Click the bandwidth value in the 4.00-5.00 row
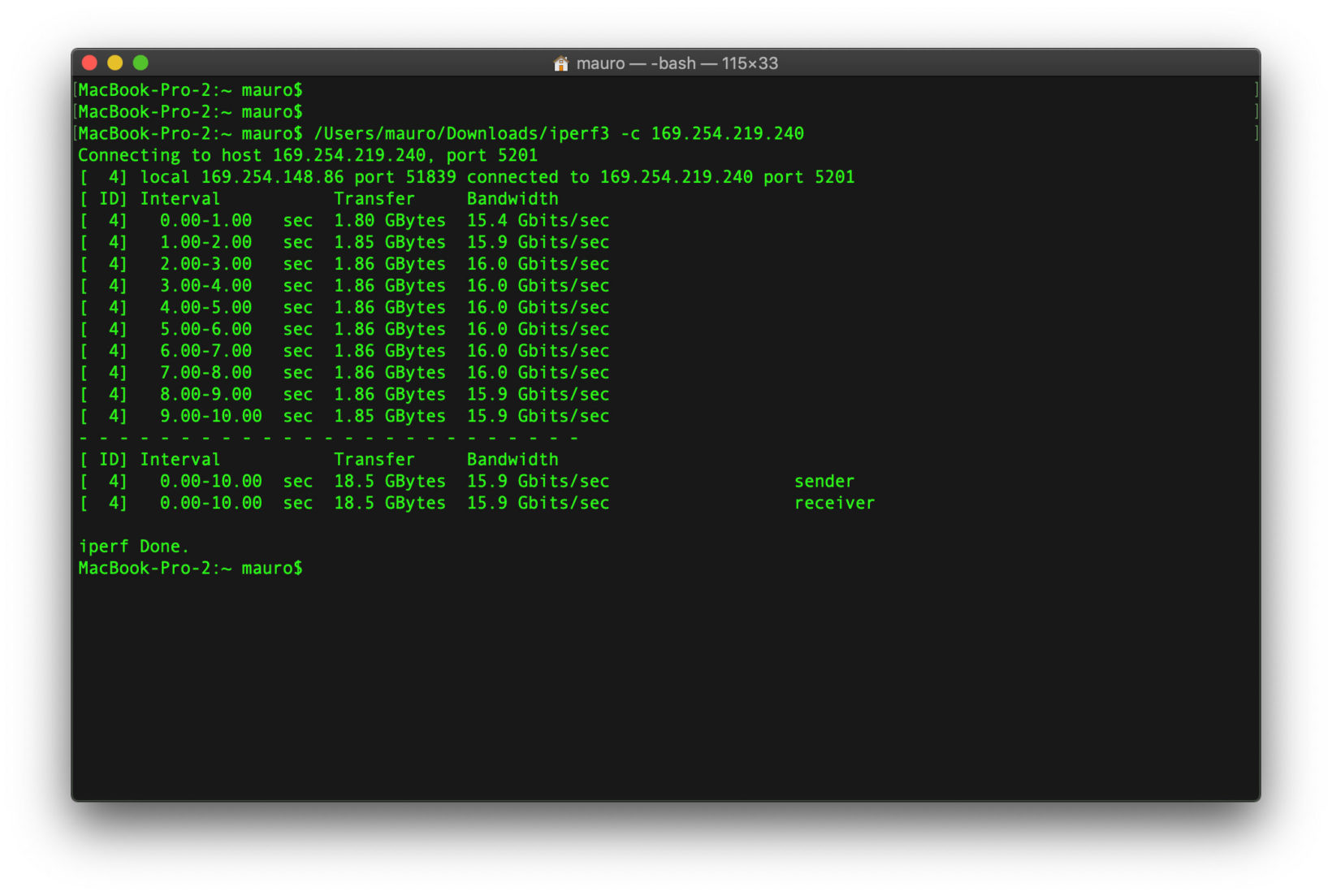The height and width of the screenshot is (896, 1332). [538, 307]
